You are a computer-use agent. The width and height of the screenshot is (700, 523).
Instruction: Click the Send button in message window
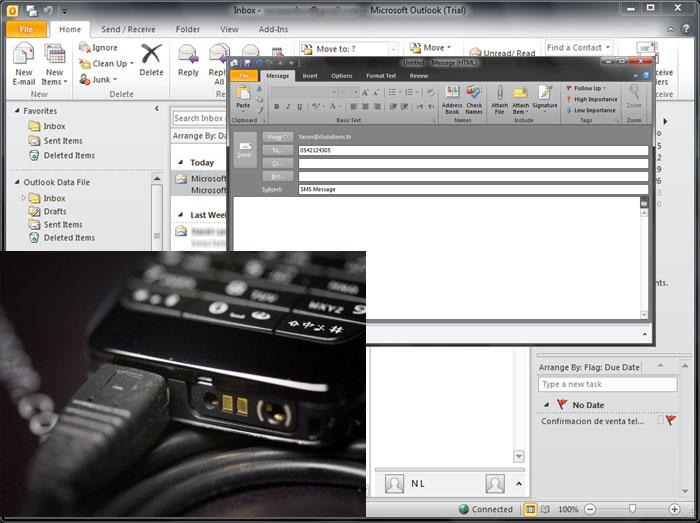point(245,149)
